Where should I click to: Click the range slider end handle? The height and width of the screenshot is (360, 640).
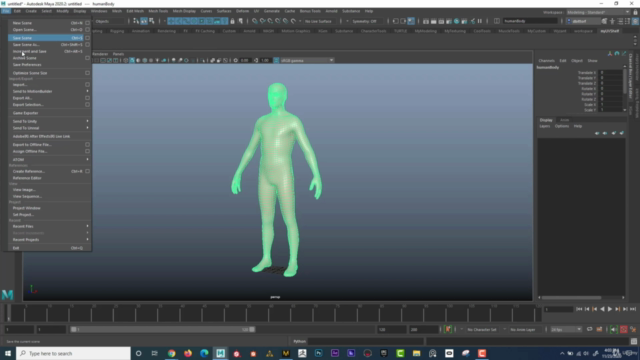252,329
